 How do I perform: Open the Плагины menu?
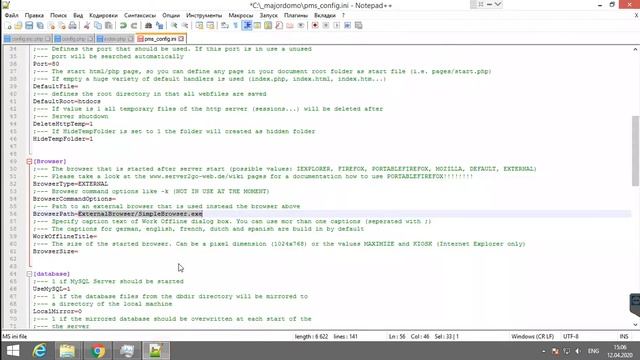click(296, 15)
